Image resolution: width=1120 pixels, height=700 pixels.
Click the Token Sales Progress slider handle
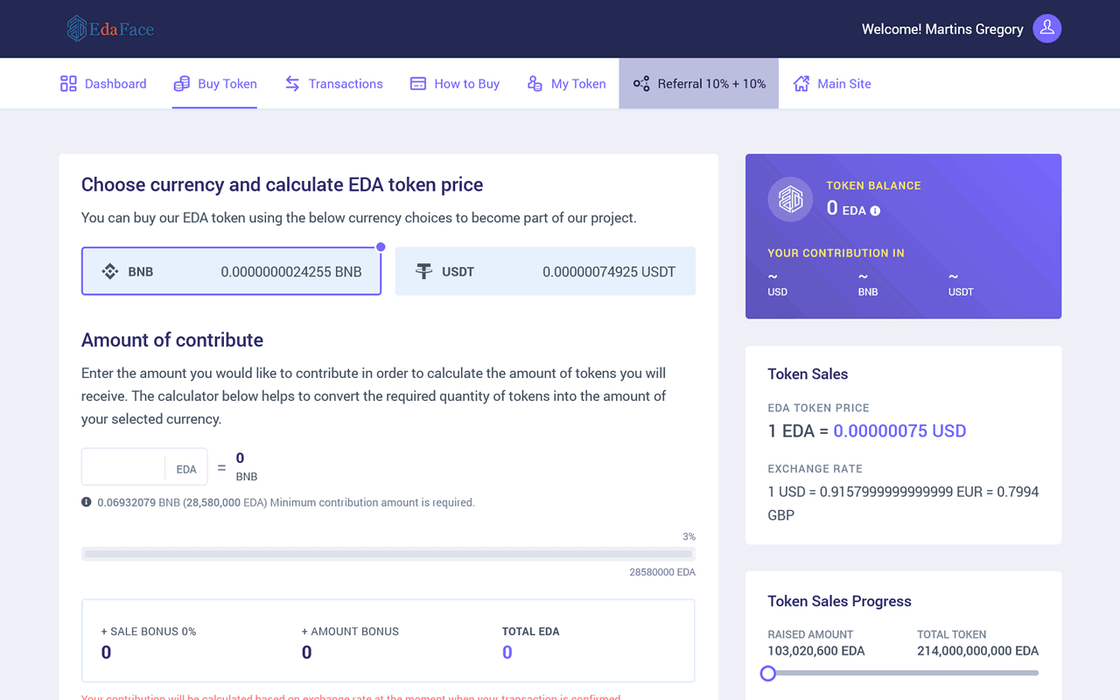point(768,673)
